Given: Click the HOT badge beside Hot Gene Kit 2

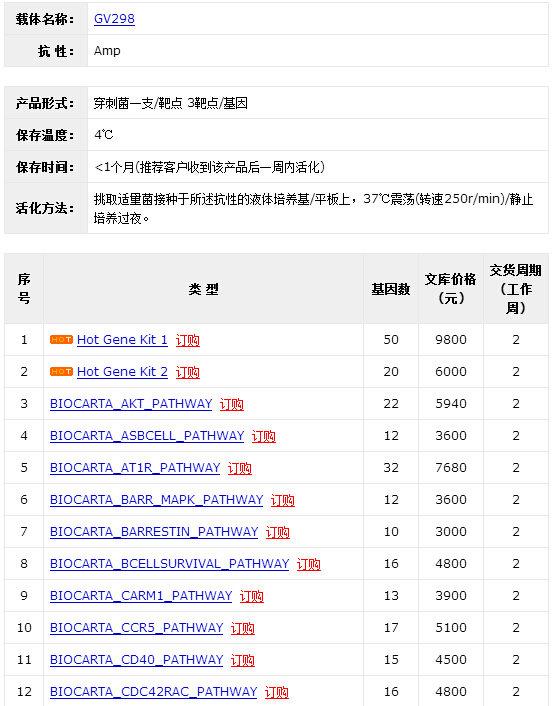Looking at the screenshot, I should point(61,371).
